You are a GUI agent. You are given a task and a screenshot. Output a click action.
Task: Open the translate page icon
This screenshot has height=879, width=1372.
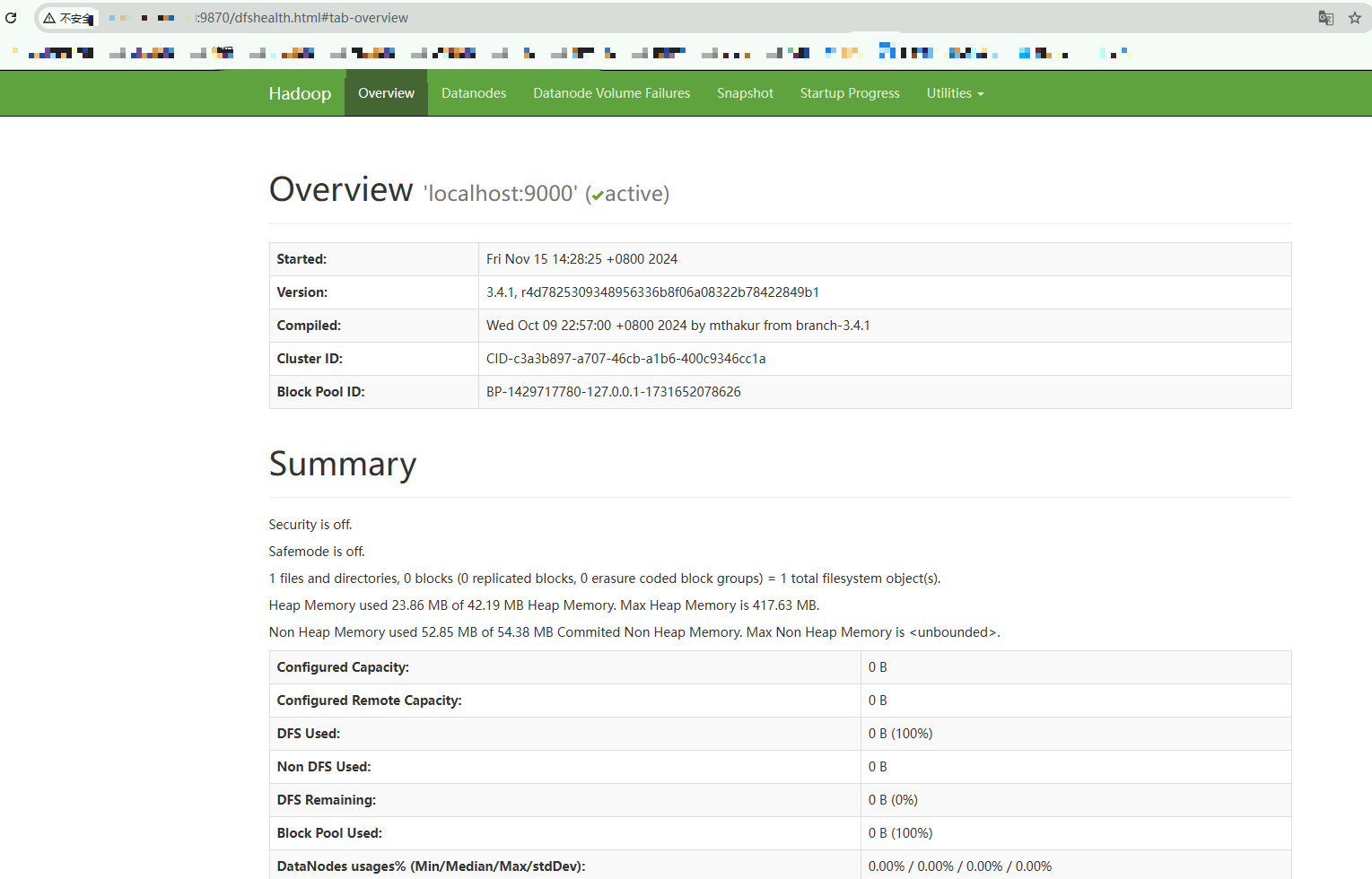click(x=1325, y=18)
